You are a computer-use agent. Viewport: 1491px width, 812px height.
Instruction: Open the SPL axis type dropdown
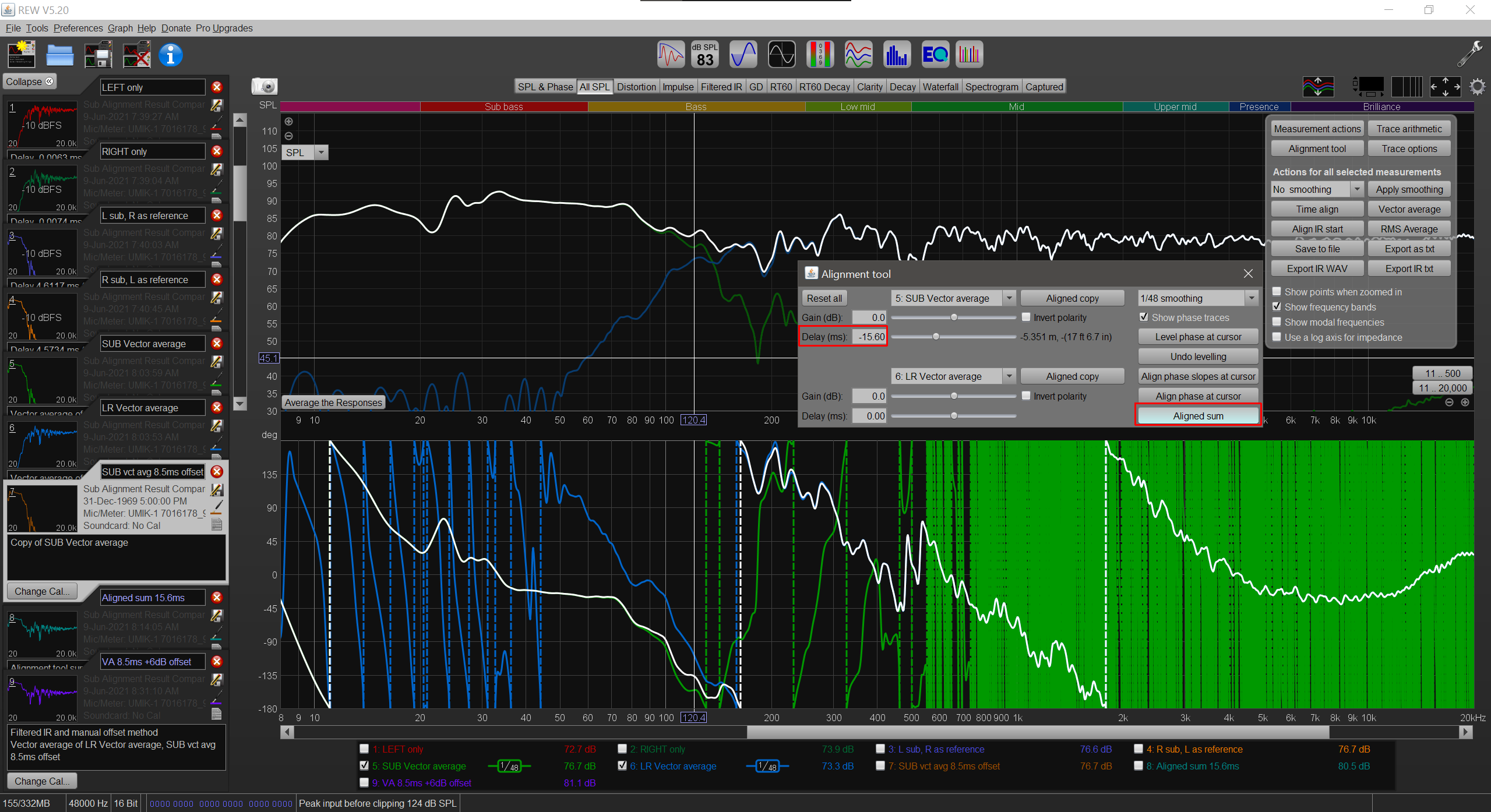321,152
